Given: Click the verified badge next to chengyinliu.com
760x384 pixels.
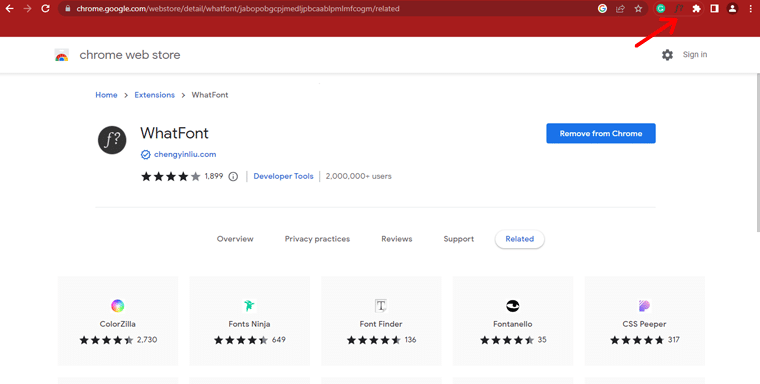Looking at the screenshot, I should pos(145,155).
